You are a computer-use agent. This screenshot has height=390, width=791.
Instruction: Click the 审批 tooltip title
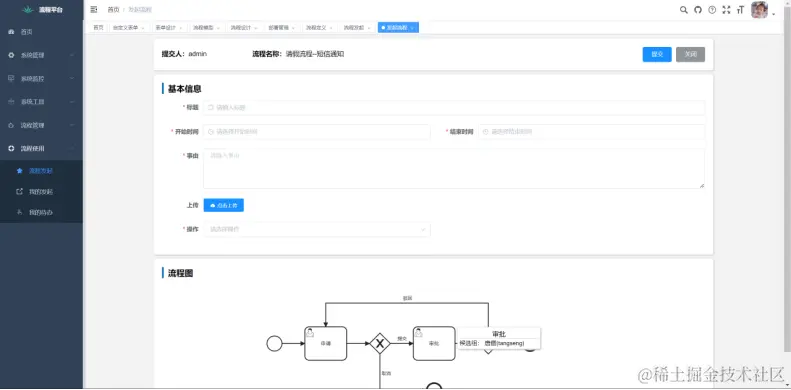tap(499, 333)
